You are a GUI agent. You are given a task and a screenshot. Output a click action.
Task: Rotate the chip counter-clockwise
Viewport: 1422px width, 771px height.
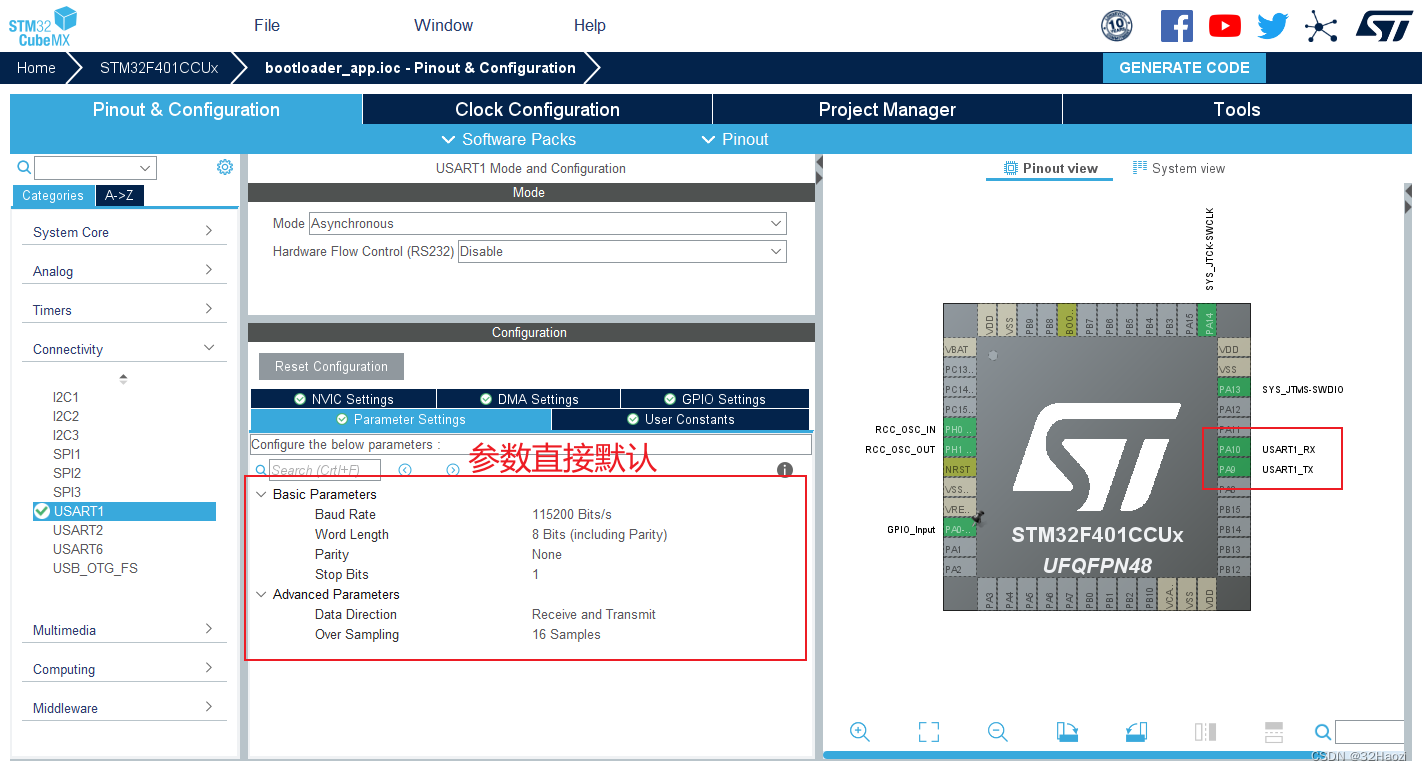tap(1136, 732)
